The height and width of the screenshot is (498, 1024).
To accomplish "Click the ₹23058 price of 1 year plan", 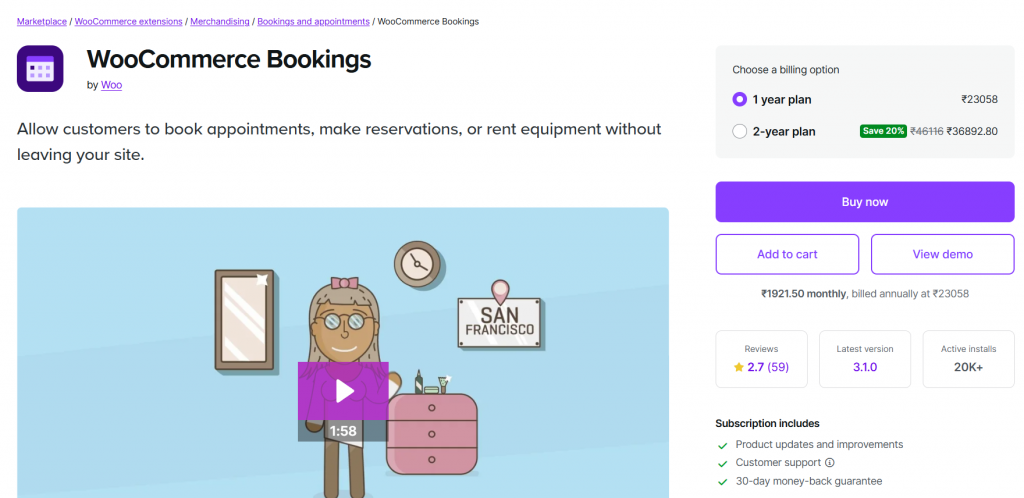I will [x=980, y=100].
